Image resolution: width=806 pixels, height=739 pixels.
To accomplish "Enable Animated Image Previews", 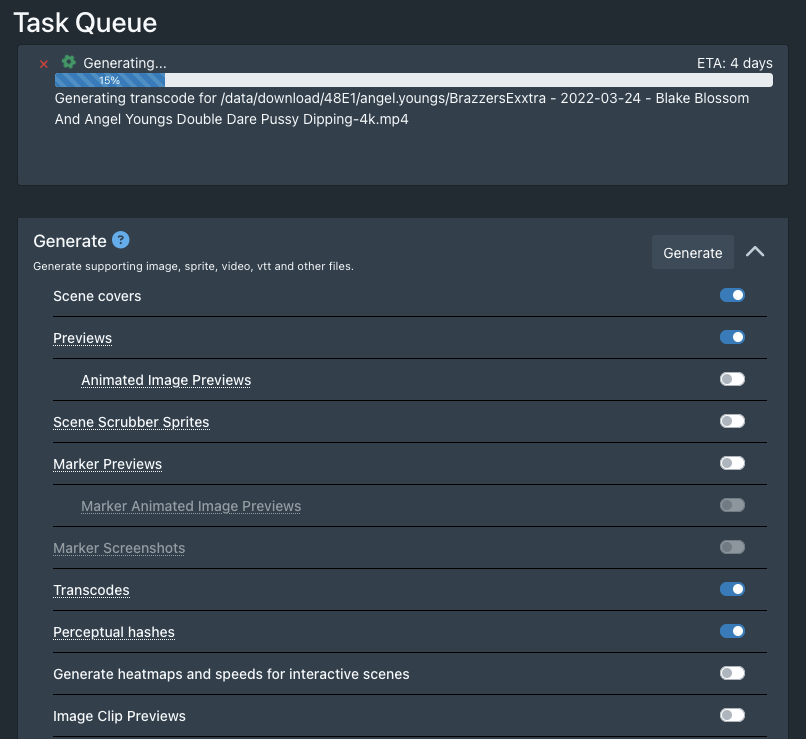I will click(732, 379).
